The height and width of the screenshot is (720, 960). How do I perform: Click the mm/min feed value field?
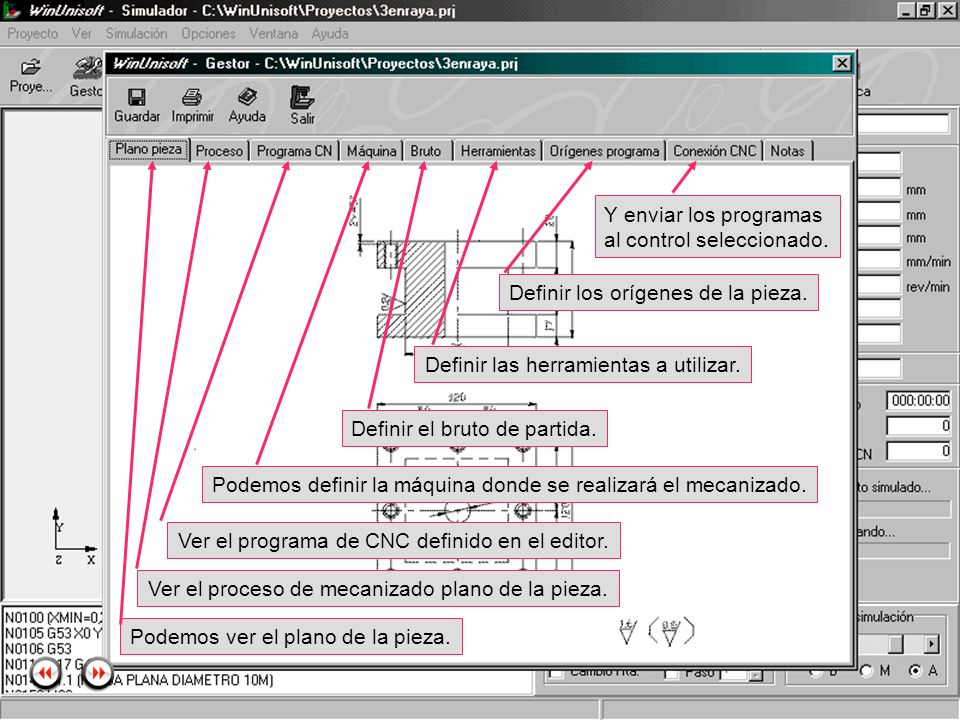click(879, 261)
